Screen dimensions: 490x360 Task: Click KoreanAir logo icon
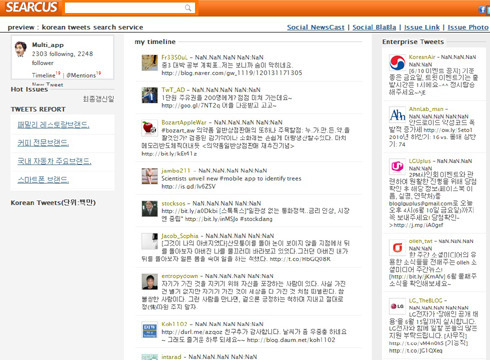397,62
